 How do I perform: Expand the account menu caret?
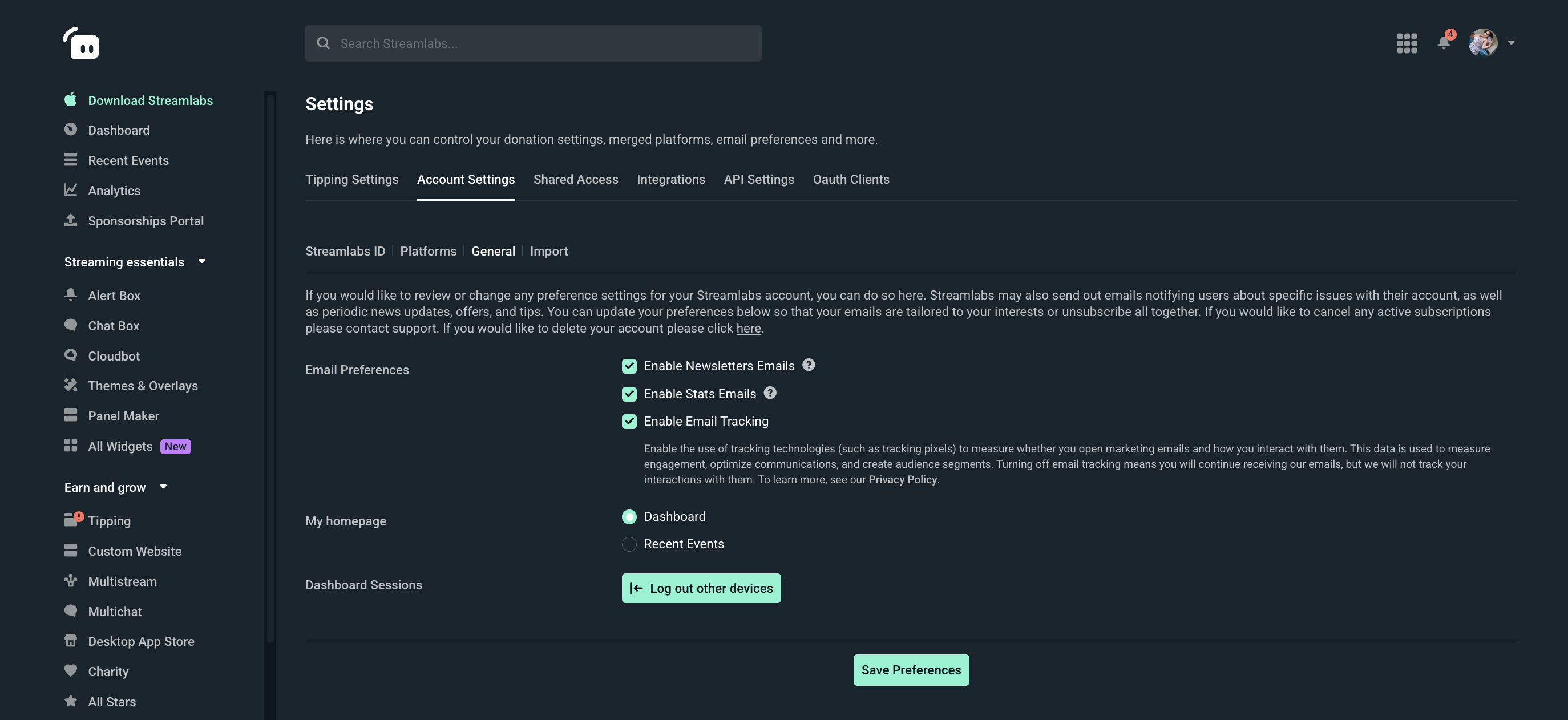pos(1511,43)
